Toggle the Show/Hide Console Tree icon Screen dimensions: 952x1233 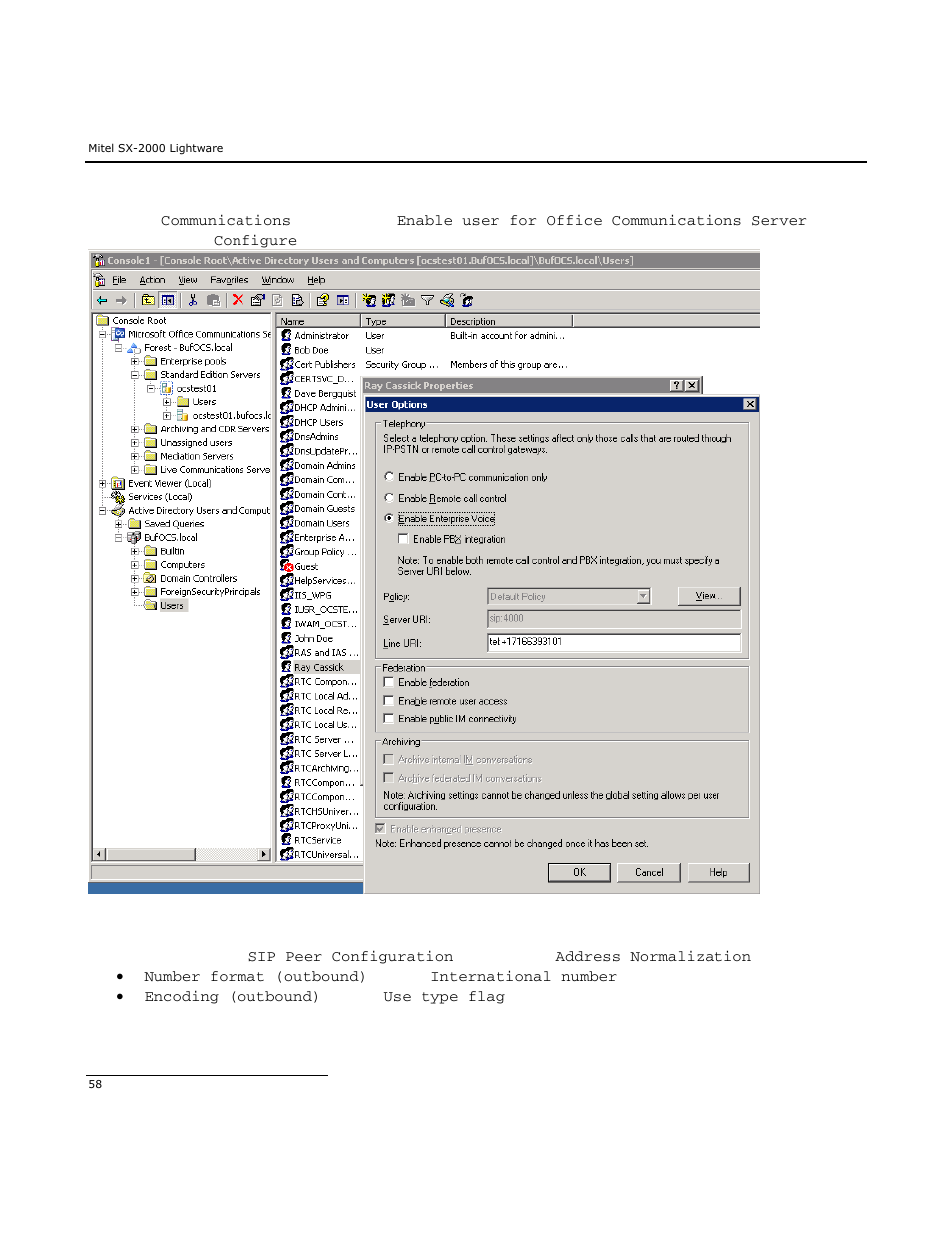click(168, 300)
